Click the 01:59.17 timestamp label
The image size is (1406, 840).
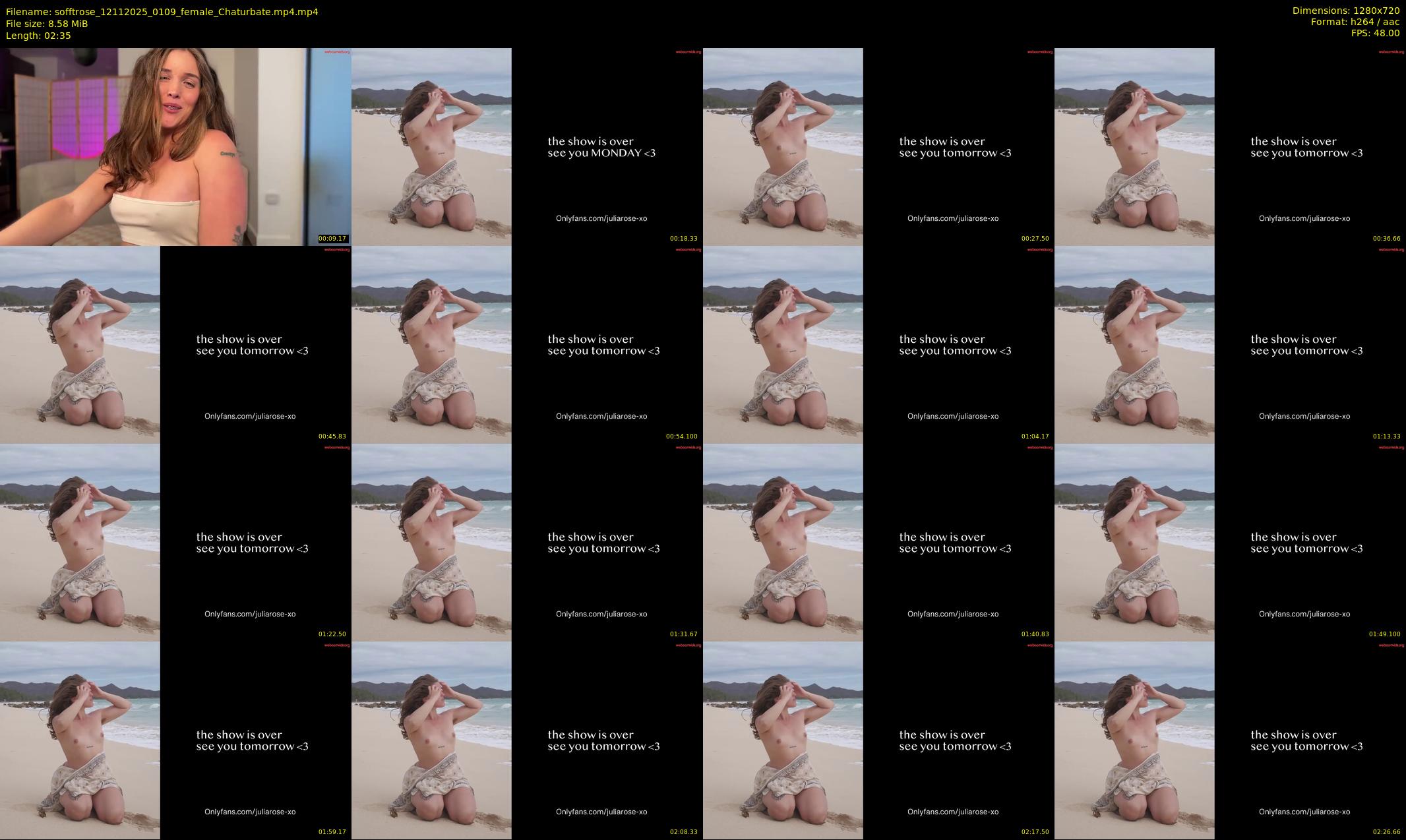[332, 832]
